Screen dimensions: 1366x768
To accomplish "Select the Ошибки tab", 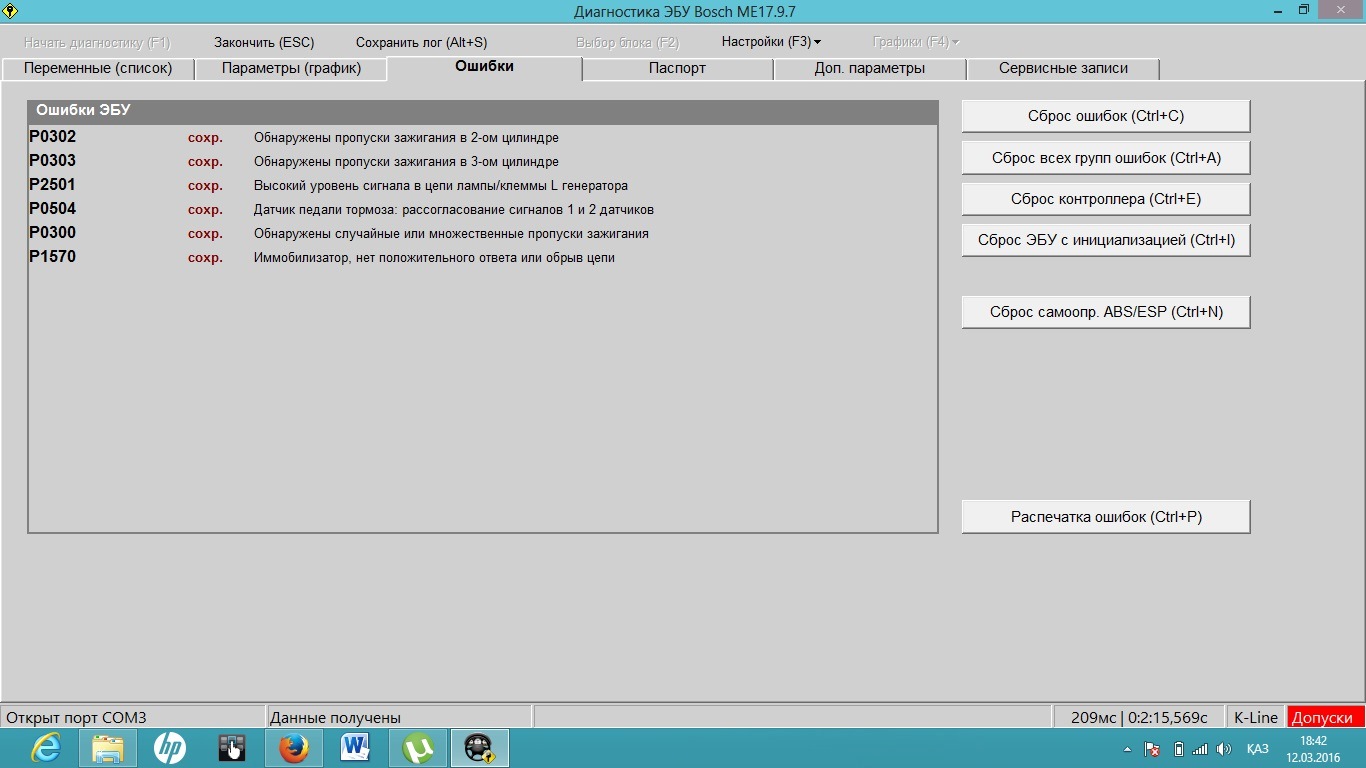I will (x=484, y=66).
